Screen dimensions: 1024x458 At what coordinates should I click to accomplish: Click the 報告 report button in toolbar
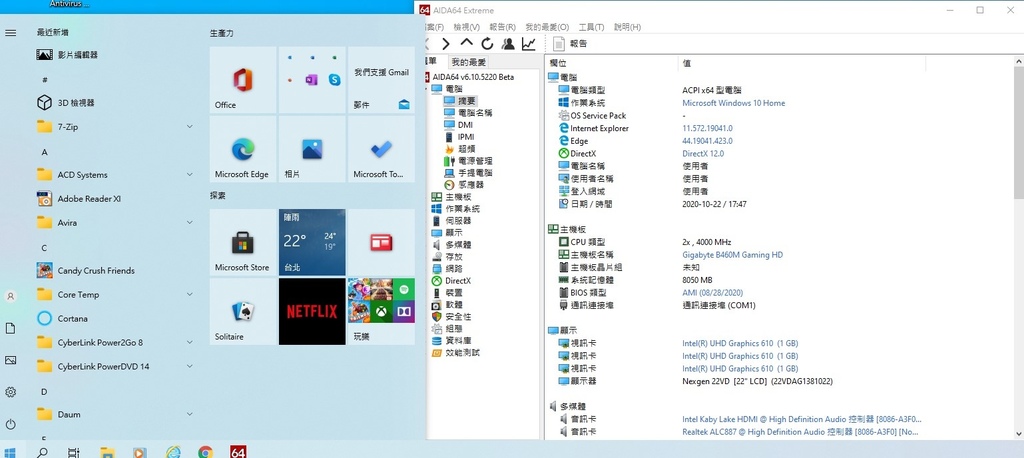click(571, 44)
